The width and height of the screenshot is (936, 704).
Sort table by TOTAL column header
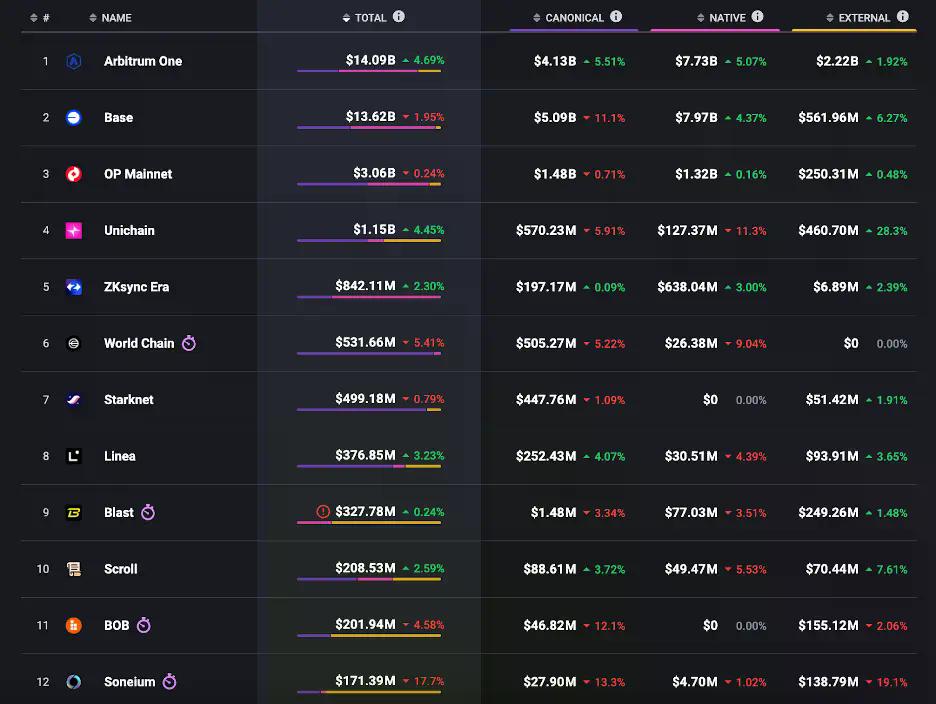coord(365,18)
